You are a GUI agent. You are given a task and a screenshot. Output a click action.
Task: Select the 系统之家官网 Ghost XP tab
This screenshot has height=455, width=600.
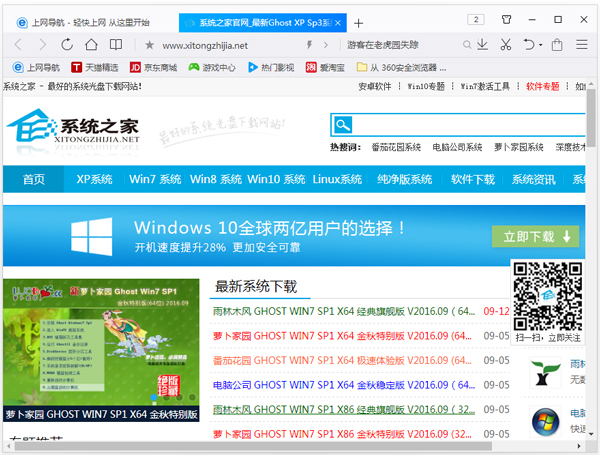point(263,23)
